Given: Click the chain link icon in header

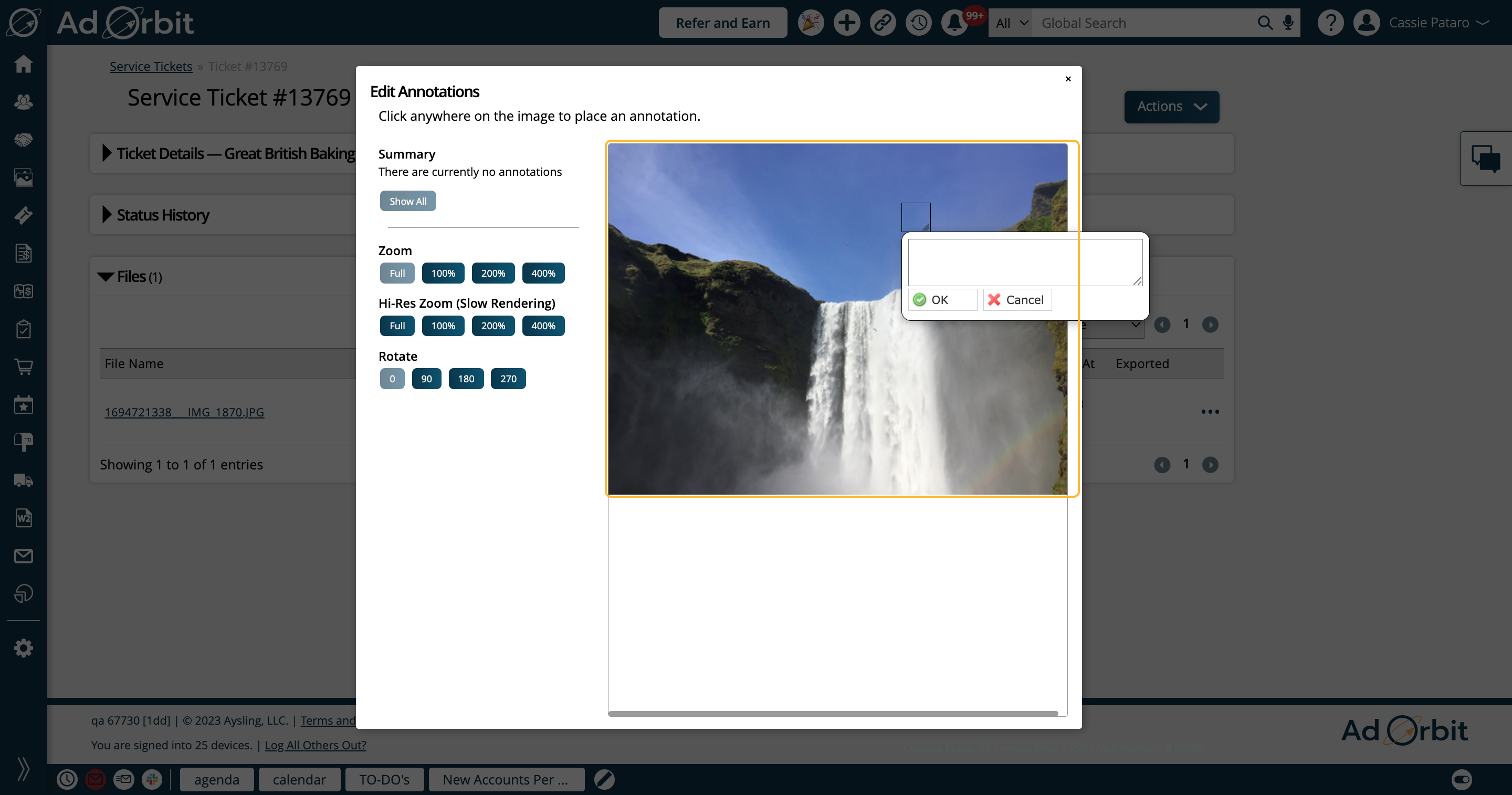Looking at the screenshot, I should 883,23.
